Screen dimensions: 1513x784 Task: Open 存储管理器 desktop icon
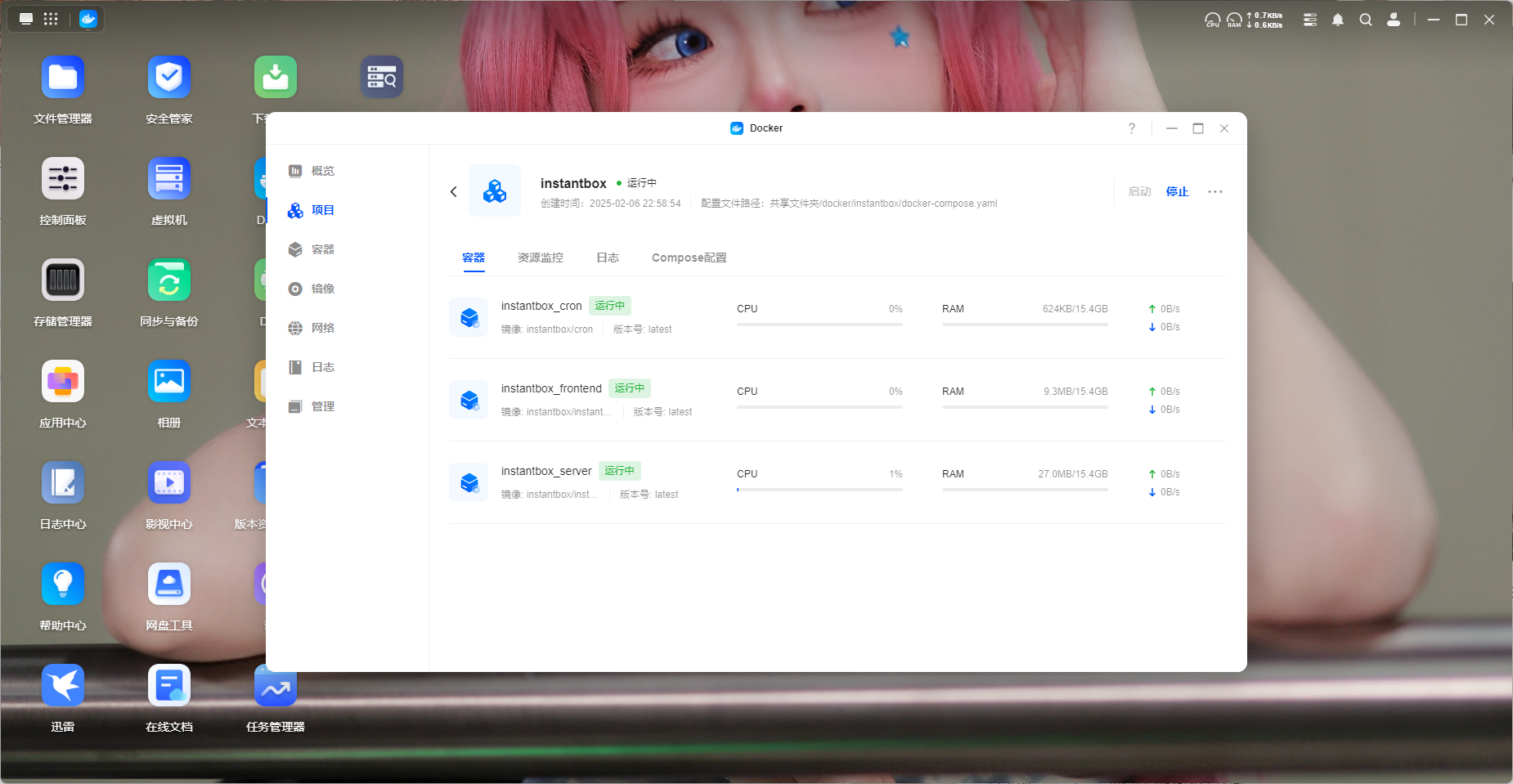pyautogui.click(x=63, y=280)
